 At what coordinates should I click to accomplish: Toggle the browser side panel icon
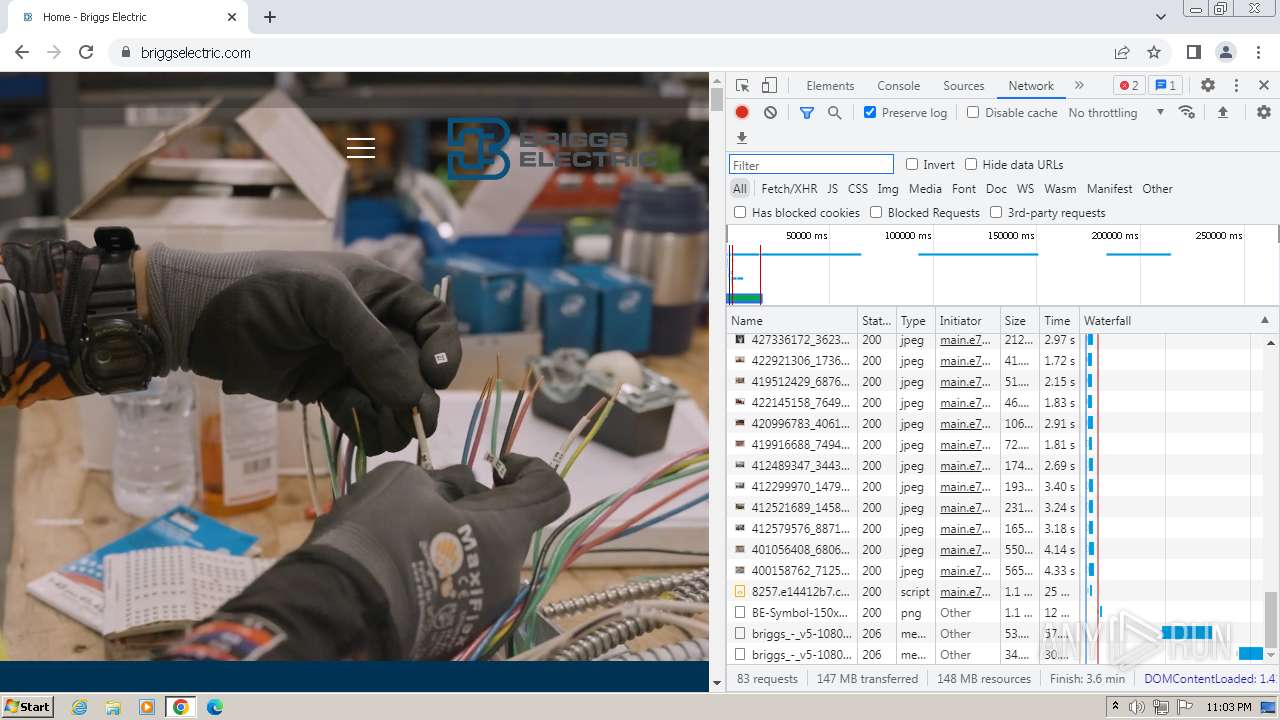click(1193, 52)
